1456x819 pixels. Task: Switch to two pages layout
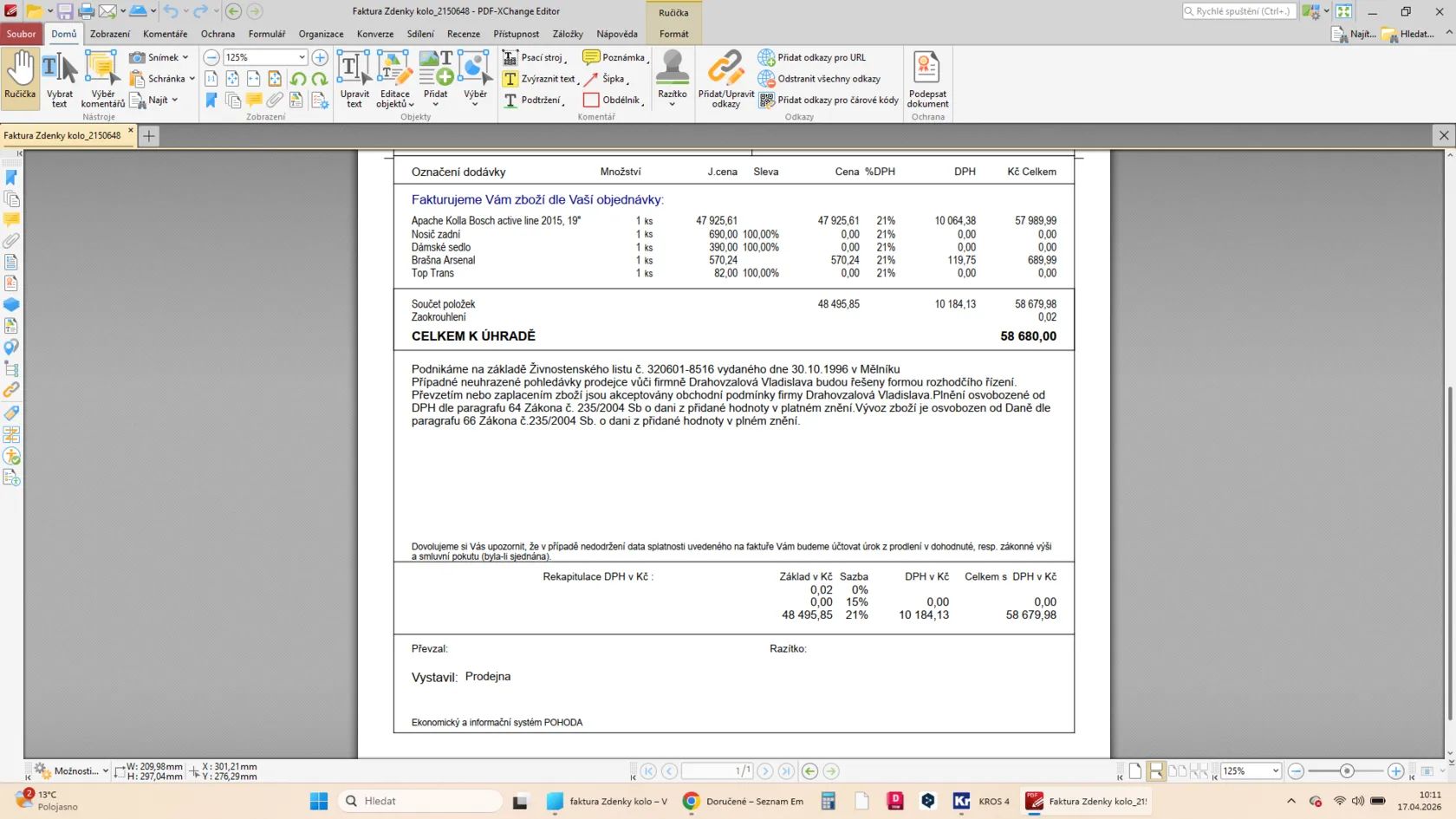coord(1176,770)
